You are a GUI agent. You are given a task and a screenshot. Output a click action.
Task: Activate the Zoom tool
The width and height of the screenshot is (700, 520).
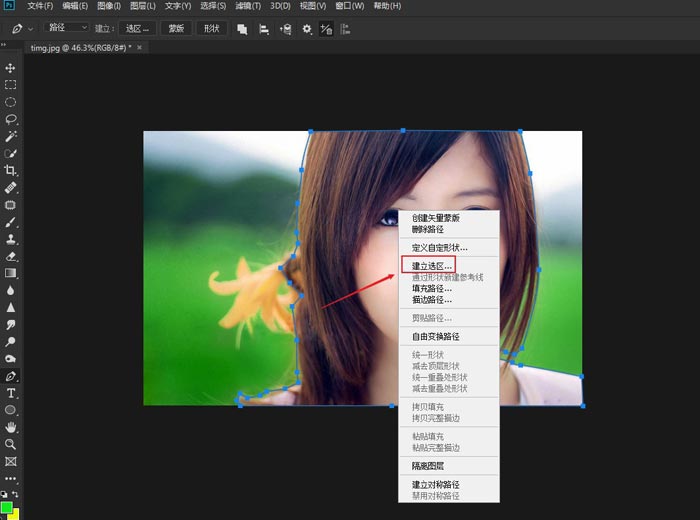tap(11, 444)
